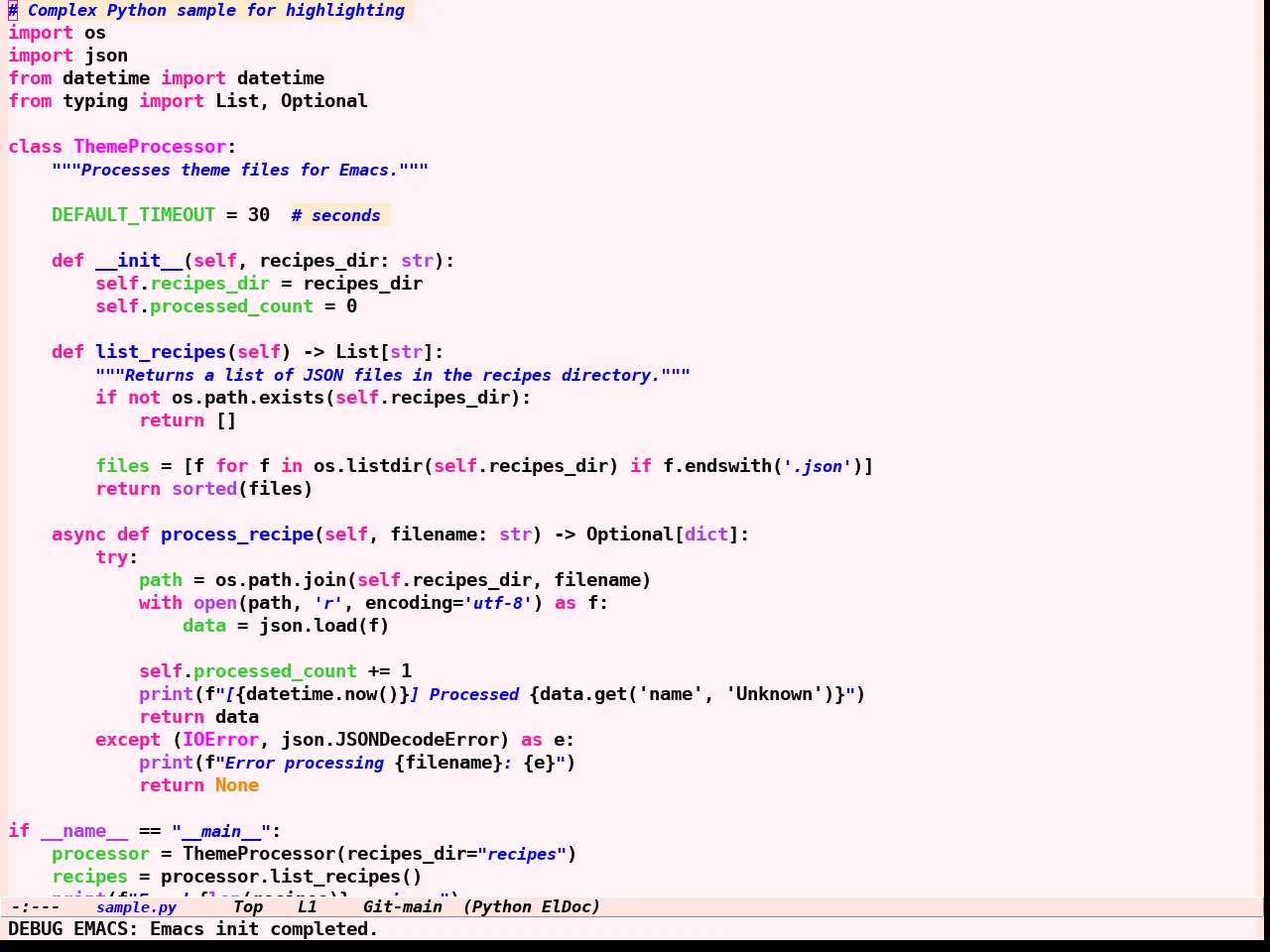
Task: Click the process_recipe function name
Action: 237,535
